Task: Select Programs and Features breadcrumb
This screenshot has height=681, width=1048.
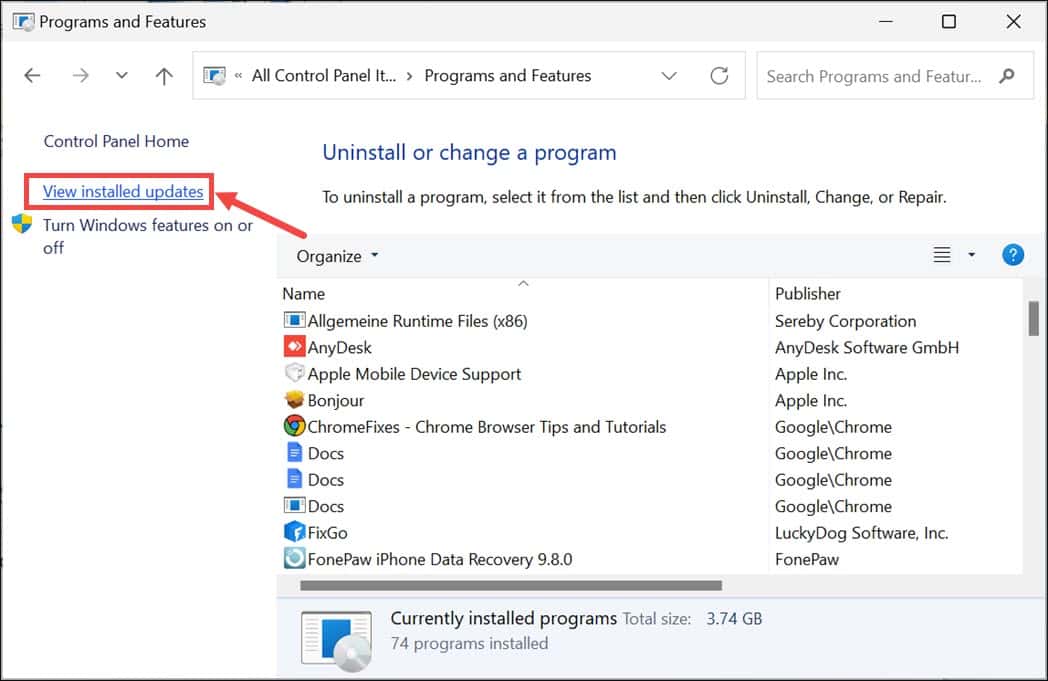Action: pyautogui.click(x=508, y=76)
